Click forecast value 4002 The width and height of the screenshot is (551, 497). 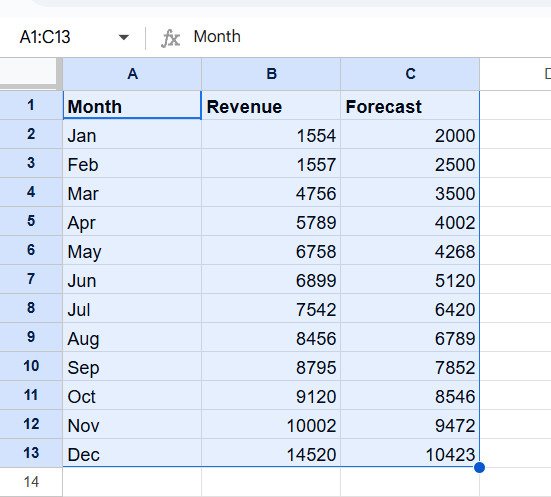pos(410,221)
